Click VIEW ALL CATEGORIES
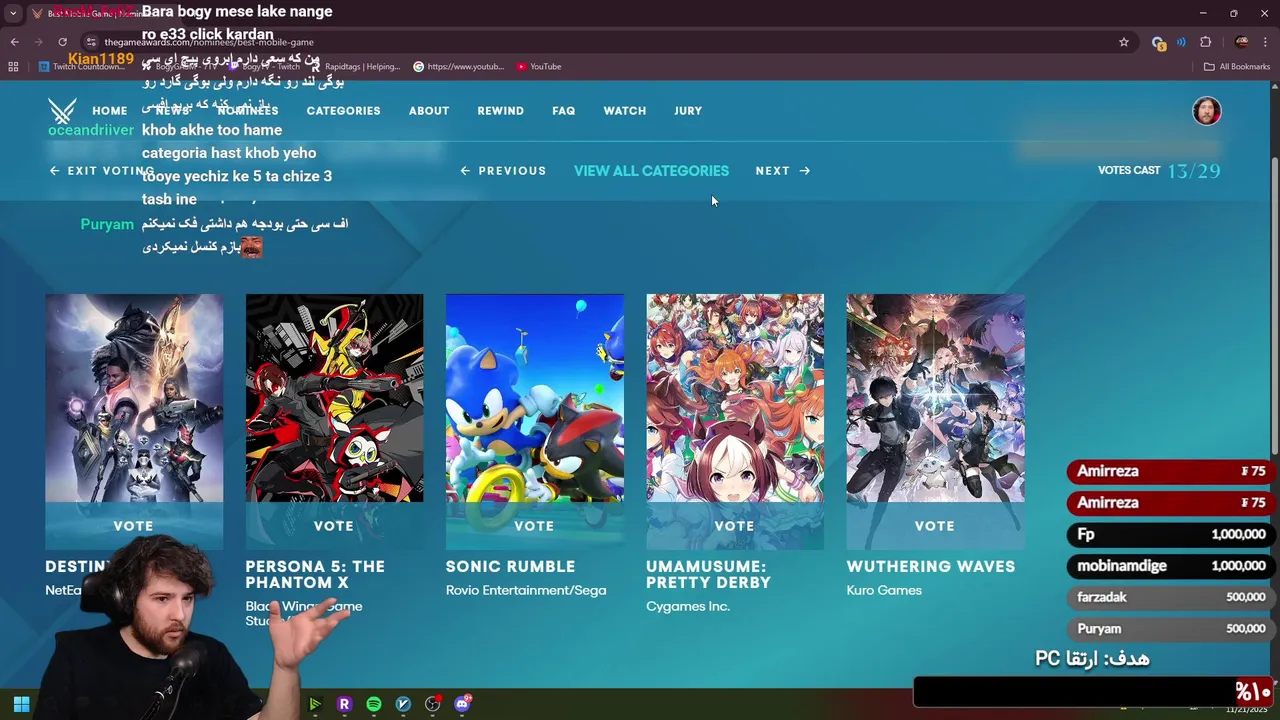 click(651, 171)
